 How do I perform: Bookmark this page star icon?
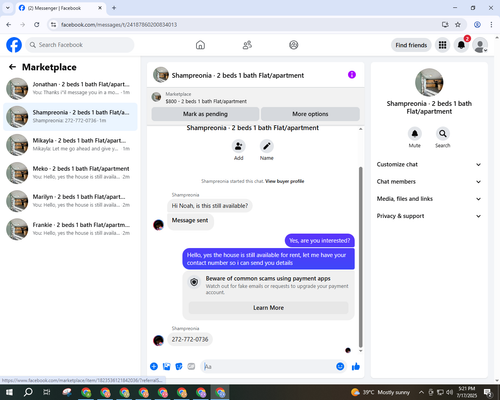(458, 25)
